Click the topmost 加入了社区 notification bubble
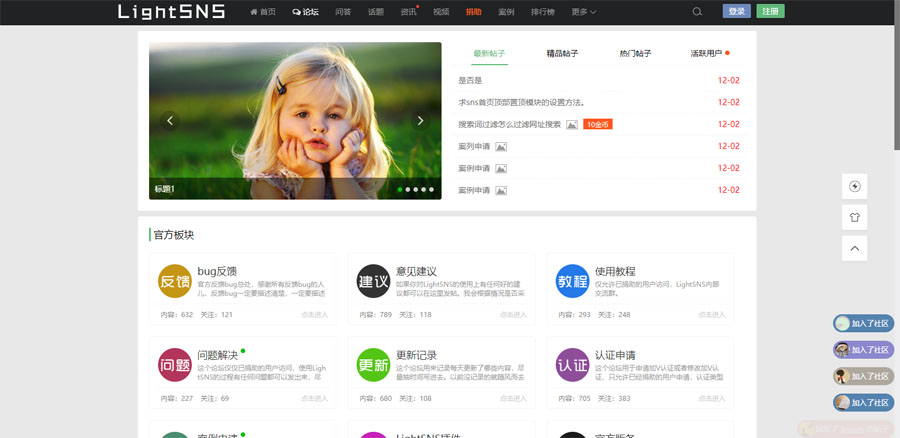Screen dimensions: 900x438 (863, 323)
